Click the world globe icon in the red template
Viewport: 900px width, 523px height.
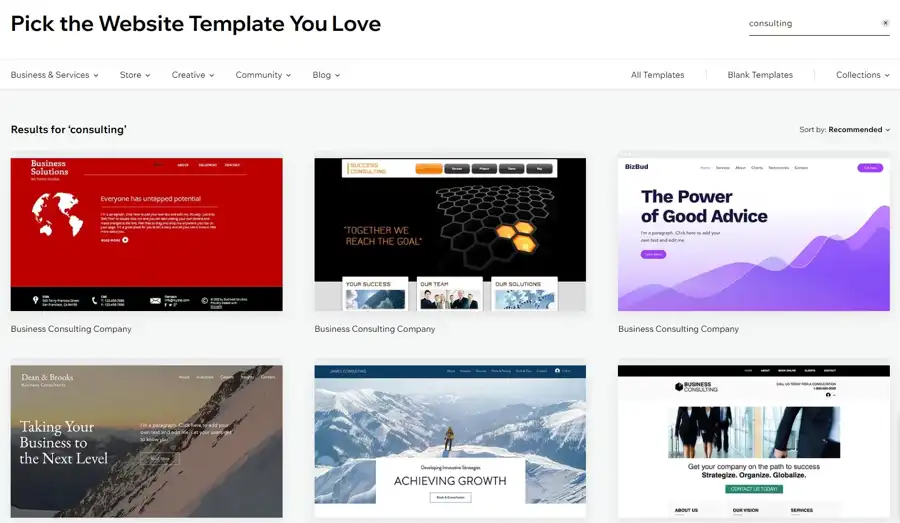(57, 215)
